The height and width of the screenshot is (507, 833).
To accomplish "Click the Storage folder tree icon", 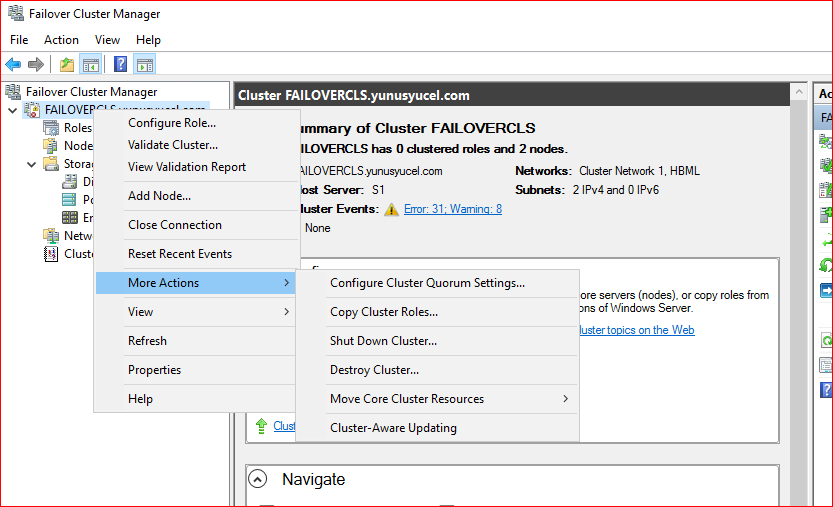I will pos(51,164).
